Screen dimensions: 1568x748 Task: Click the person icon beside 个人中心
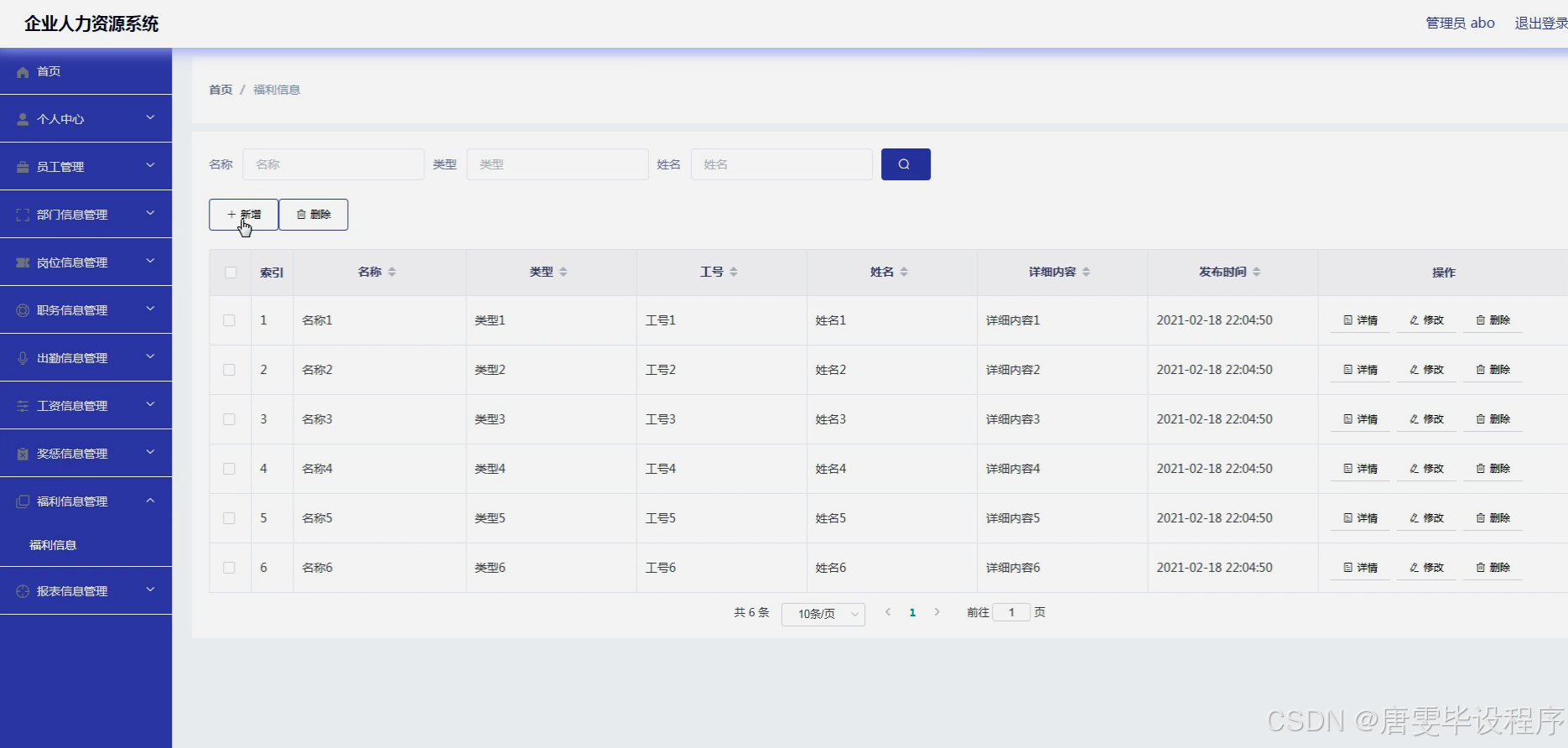(23, 119)
